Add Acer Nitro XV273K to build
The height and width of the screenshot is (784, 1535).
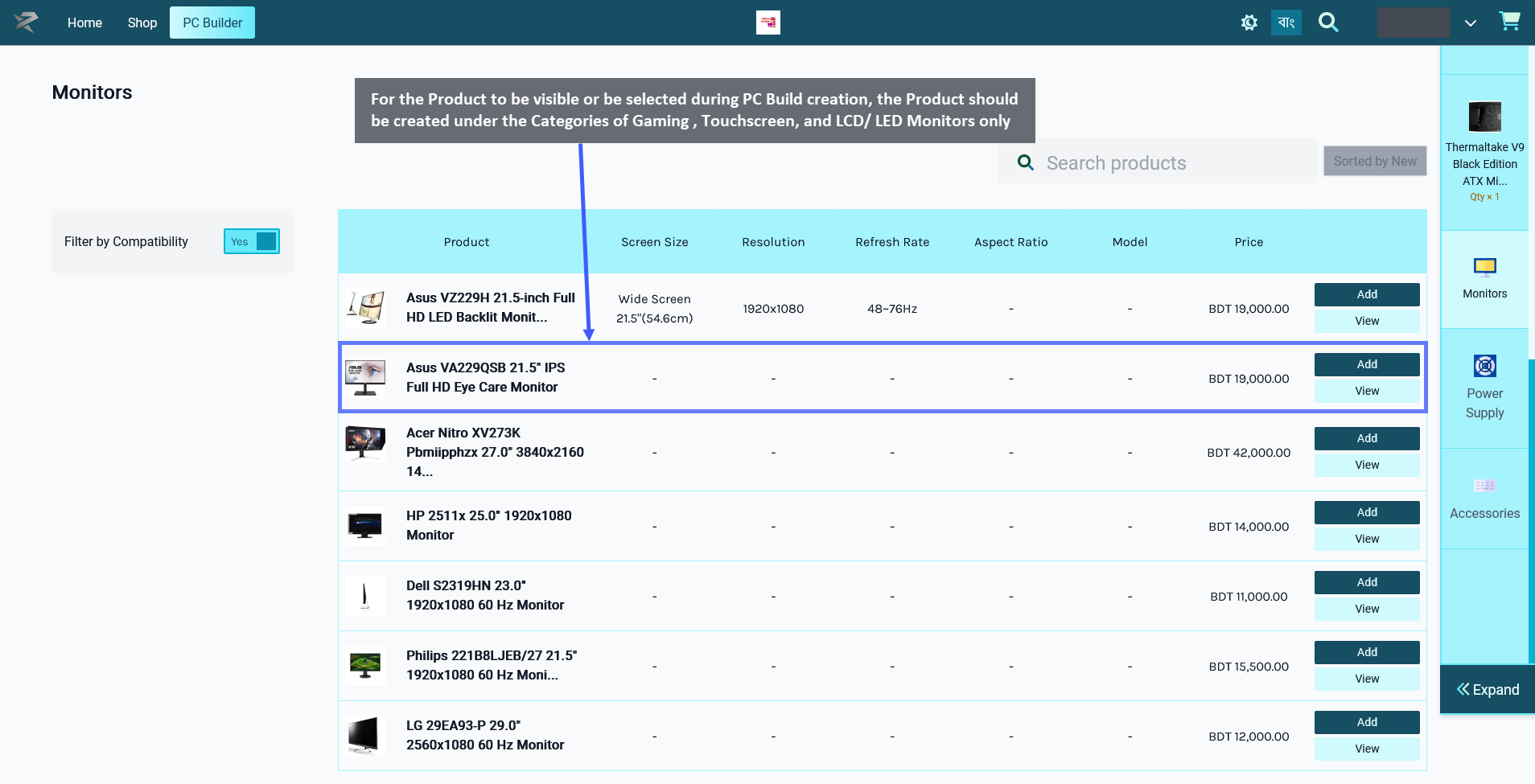(1367, 438)
